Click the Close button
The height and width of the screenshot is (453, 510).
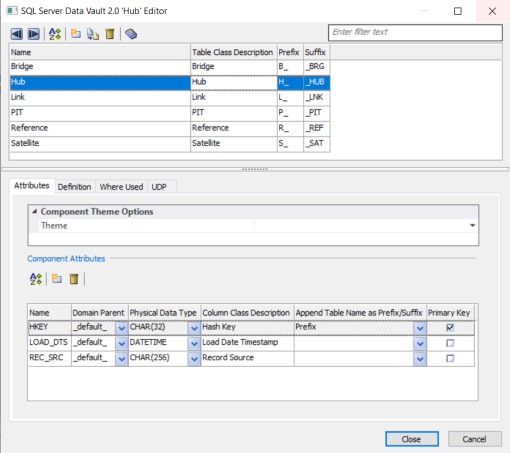(412, 439)
